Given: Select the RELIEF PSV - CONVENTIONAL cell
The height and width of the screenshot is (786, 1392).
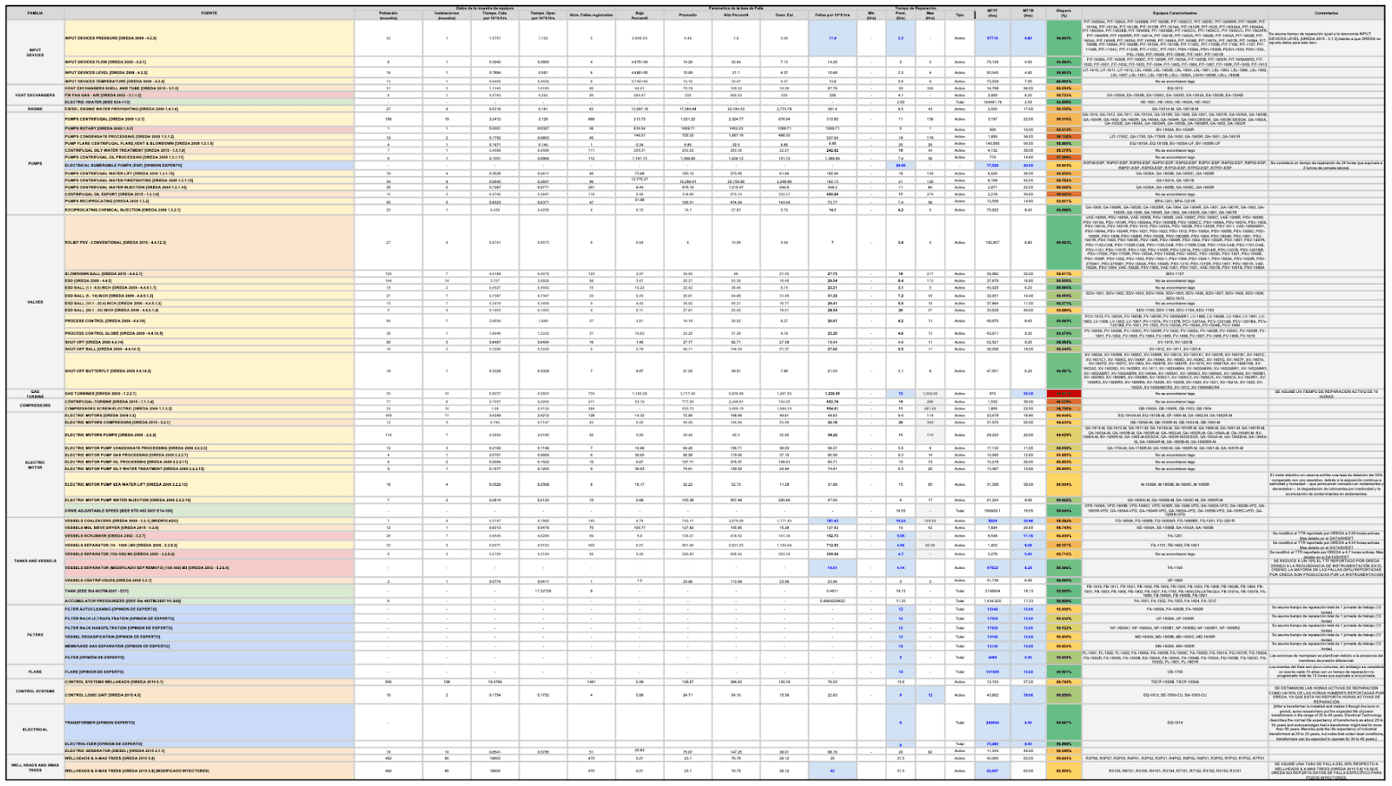Looking at the screenshot, I should 209,243.
